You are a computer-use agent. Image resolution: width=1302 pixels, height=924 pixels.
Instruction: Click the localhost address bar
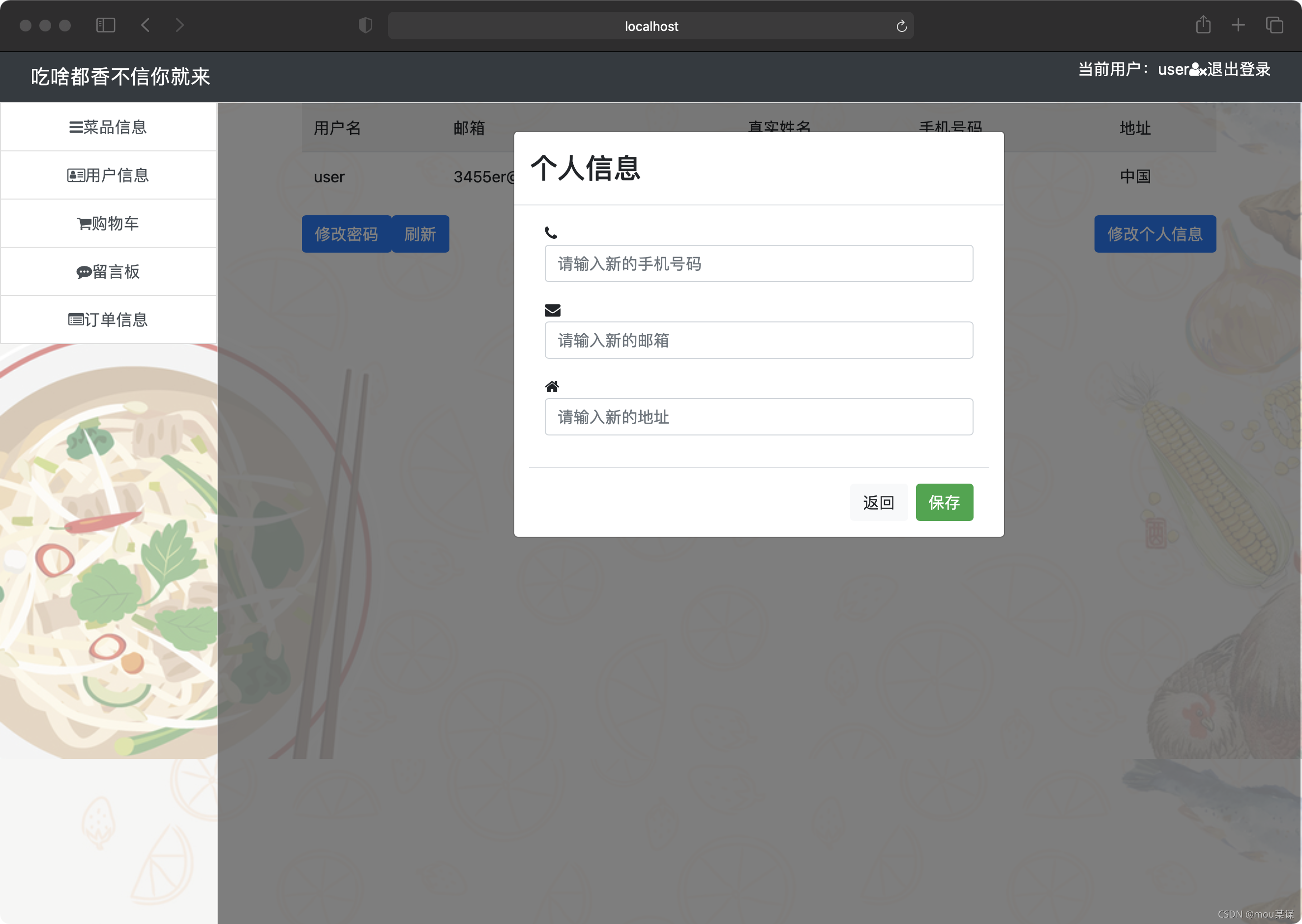click(x=651, y=26)
